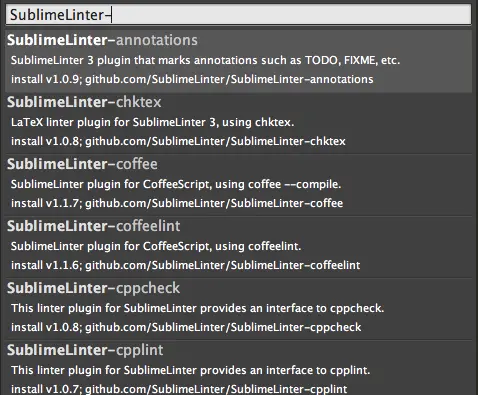Click the install v1.0.8 cppcheck GitHub line
478x395 pixels.
(186, 327)
